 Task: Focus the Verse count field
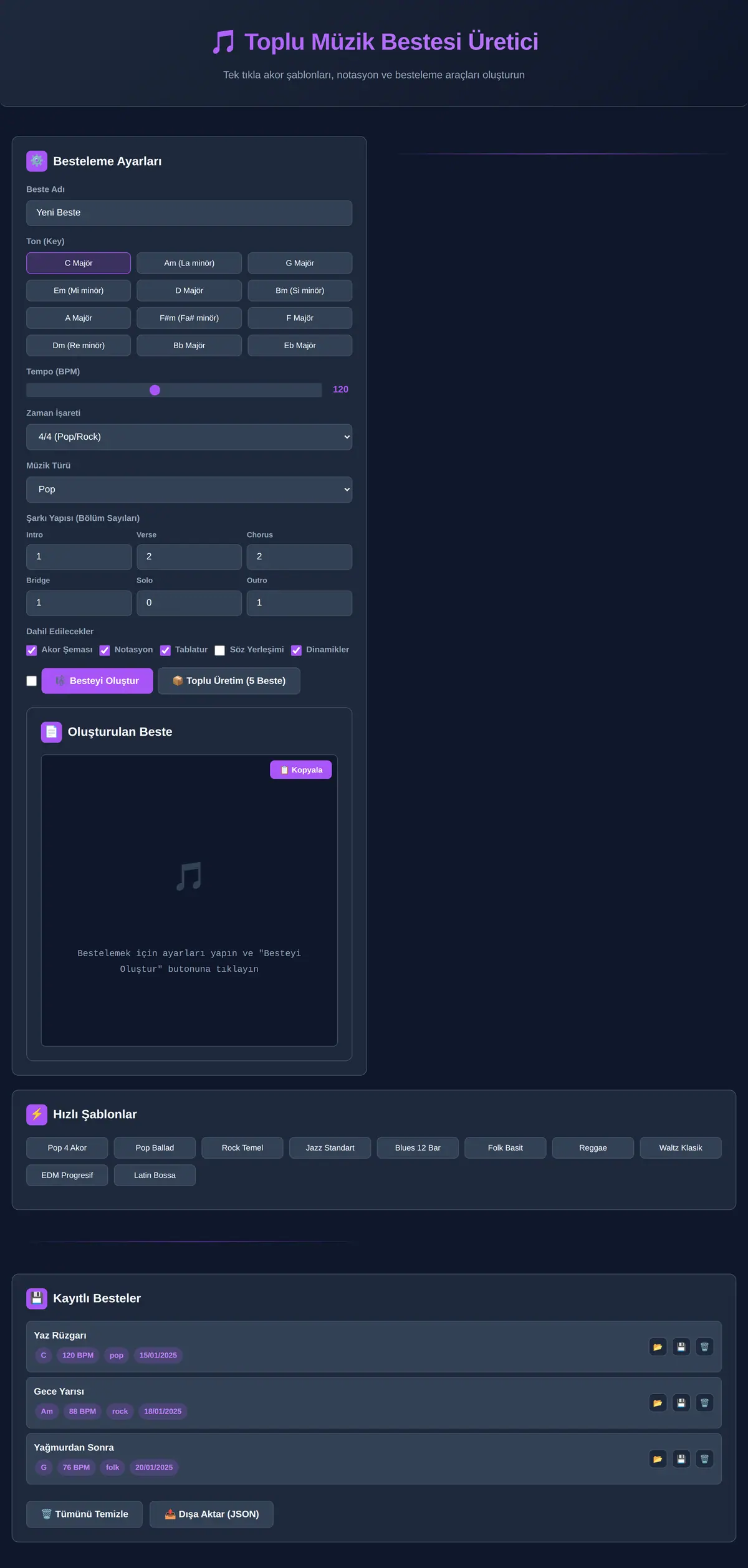click(x=189, y=557)
